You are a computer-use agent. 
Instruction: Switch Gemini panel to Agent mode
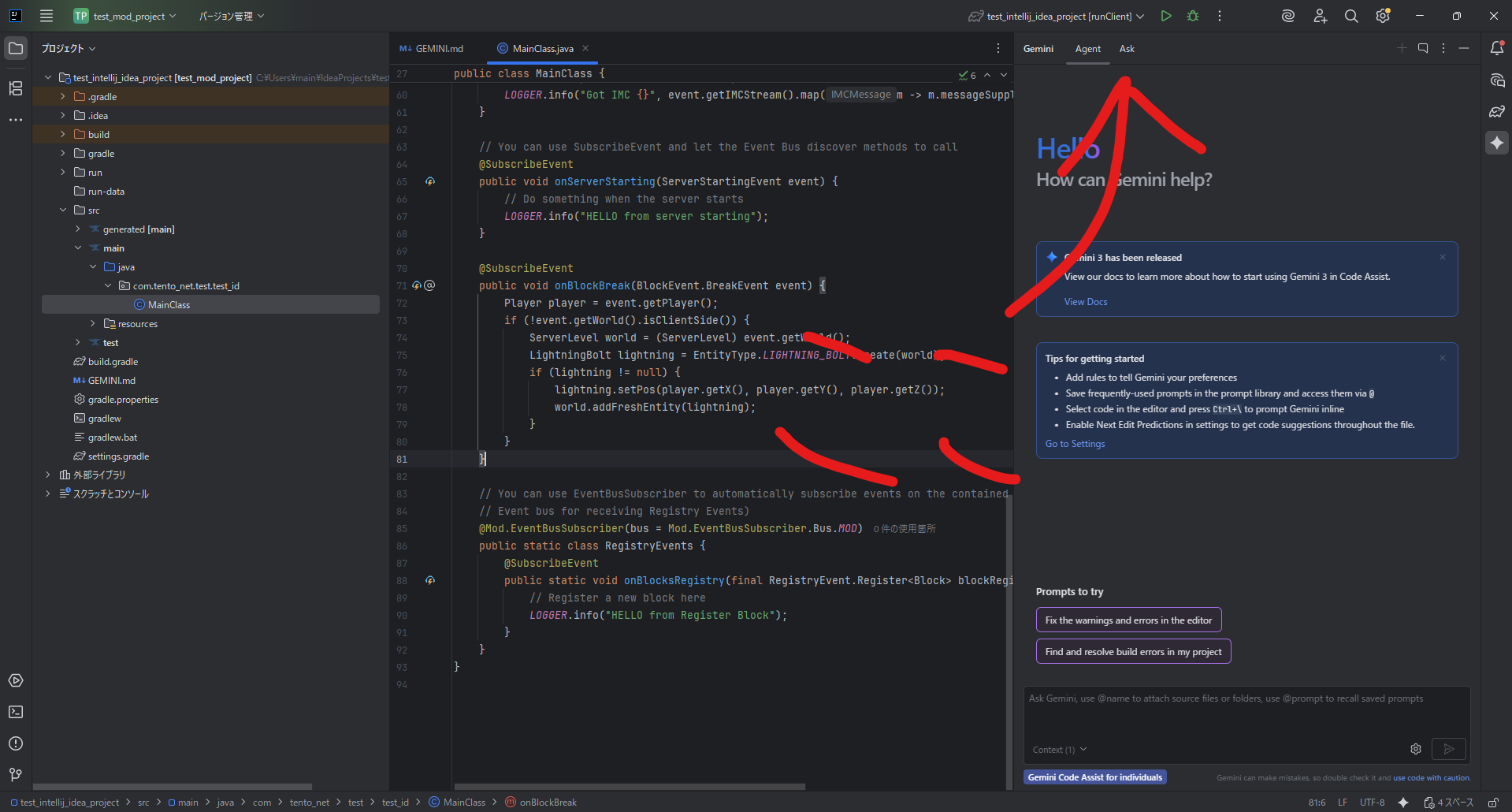click(x=1087, y=49)
